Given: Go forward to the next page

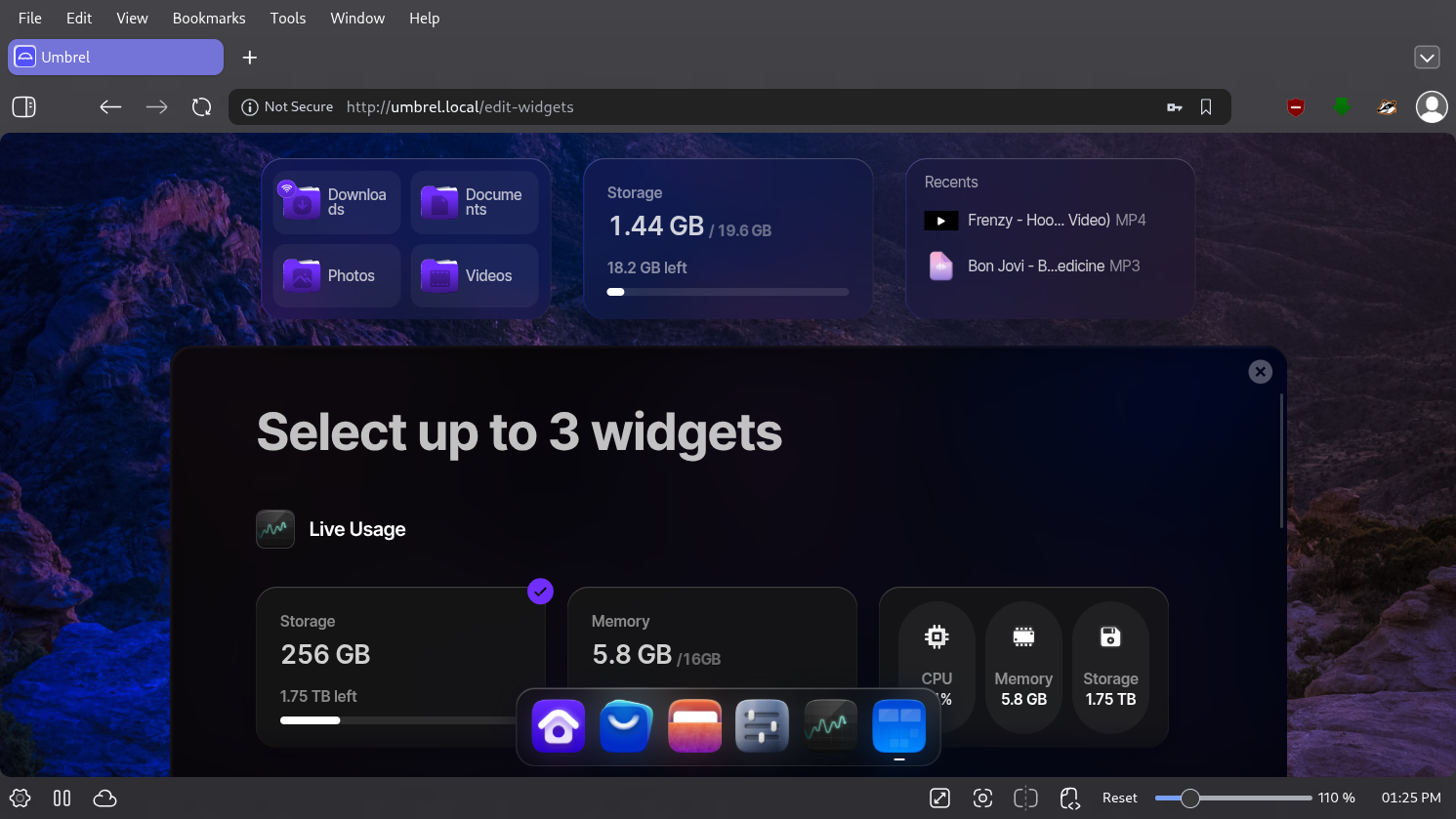Looking at the screenshot, I should [x=156, y=106].
